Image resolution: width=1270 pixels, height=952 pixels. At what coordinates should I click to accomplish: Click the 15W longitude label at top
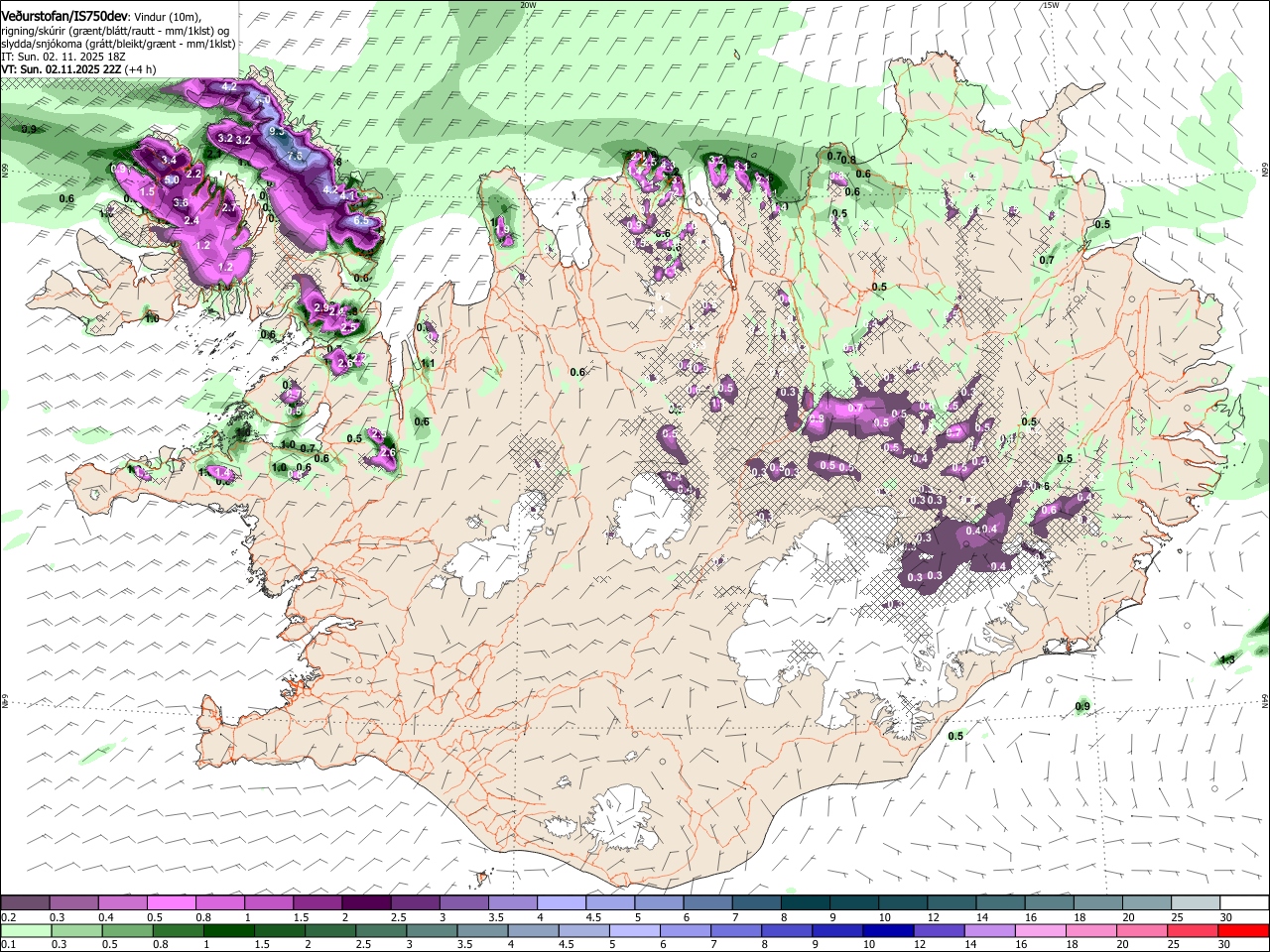[1051, 5]
